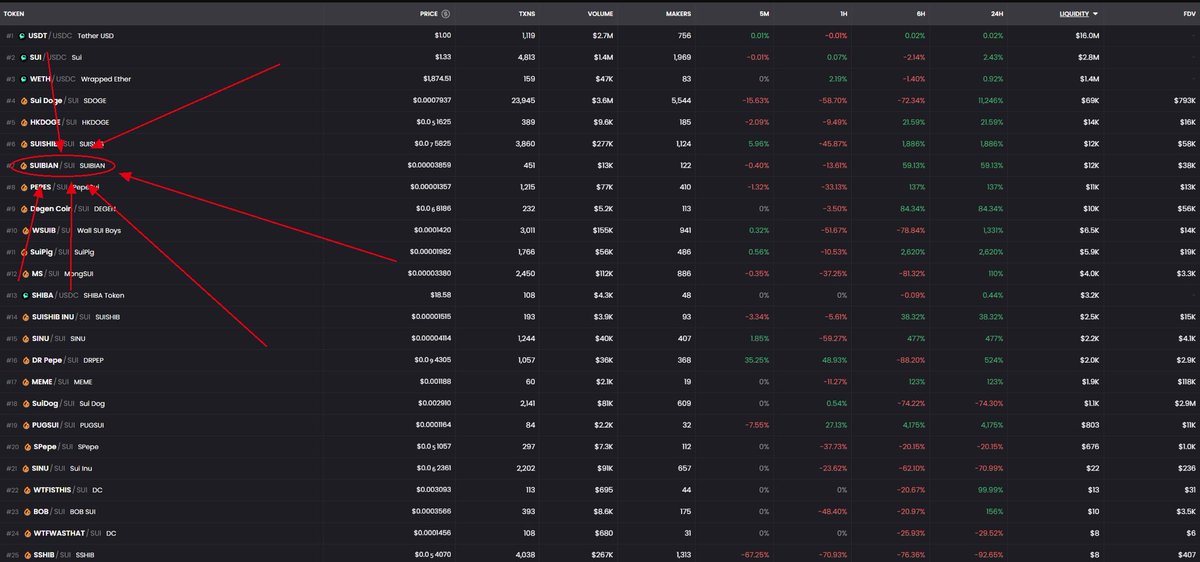
Task: Click the SuiDog flame icon
Action: pos(24,403)
